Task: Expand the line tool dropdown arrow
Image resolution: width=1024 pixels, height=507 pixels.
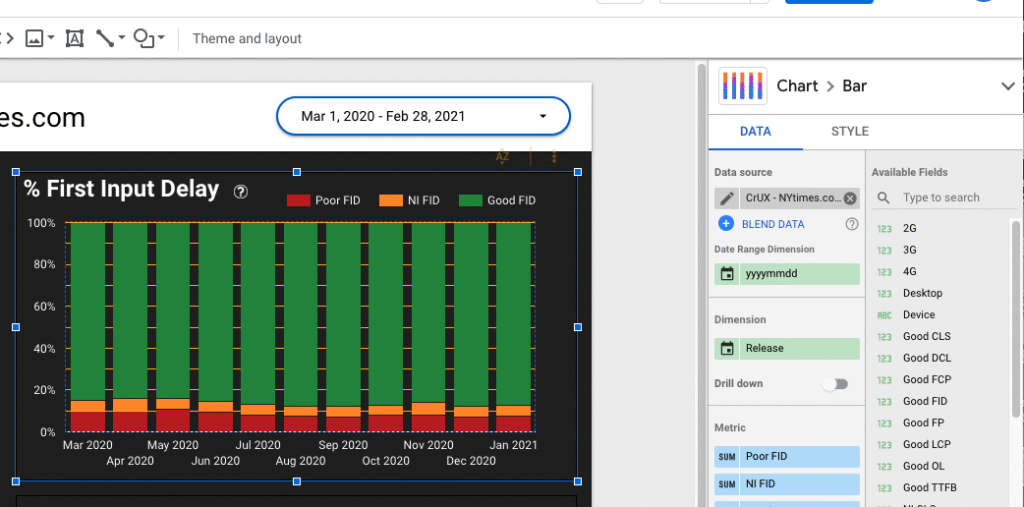Action: click(x=121, y=39)
